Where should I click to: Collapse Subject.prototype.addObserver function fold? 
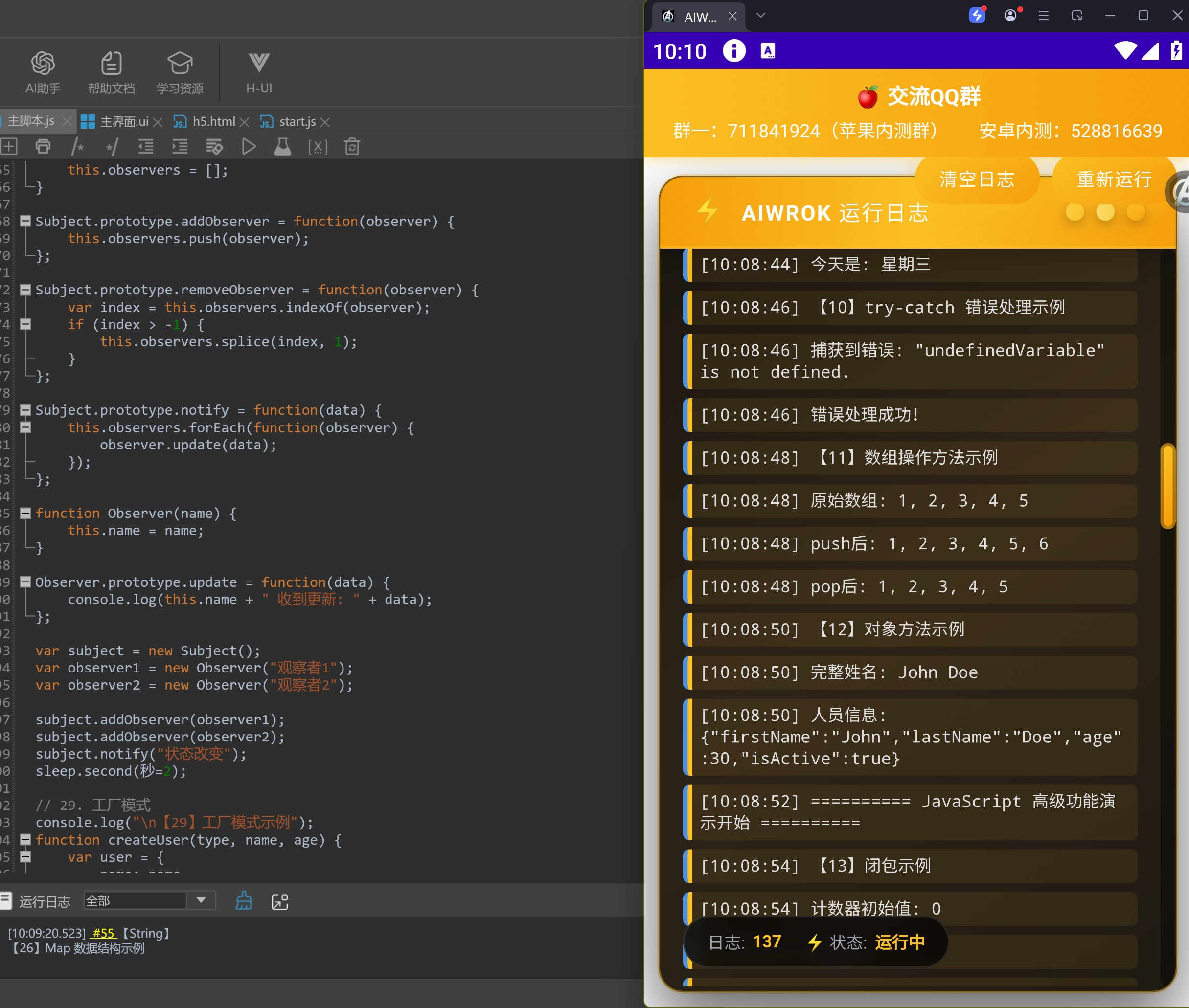(x=25, y=221)
